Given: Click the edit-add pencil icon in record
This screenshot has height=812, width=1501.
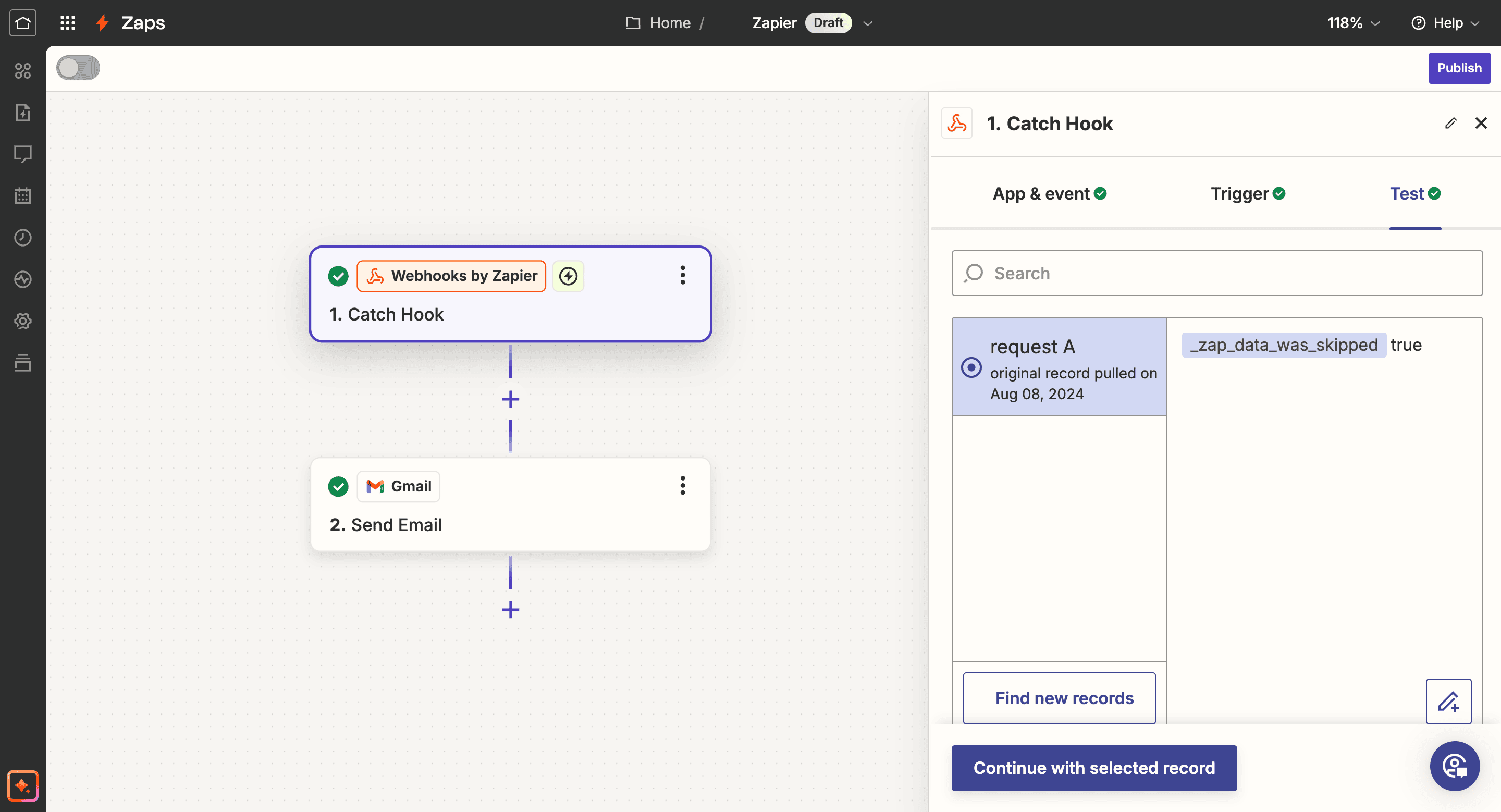Looking at the screenshot, I should (x=1448, y=702).
